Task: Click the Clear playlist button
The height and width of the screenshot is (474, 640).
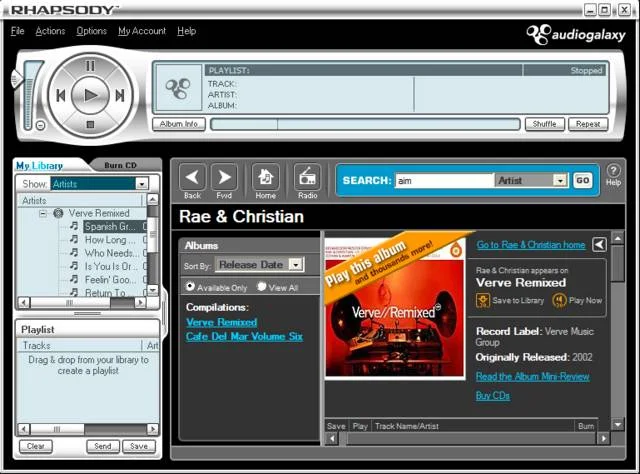Action: [x=36, y=446]
